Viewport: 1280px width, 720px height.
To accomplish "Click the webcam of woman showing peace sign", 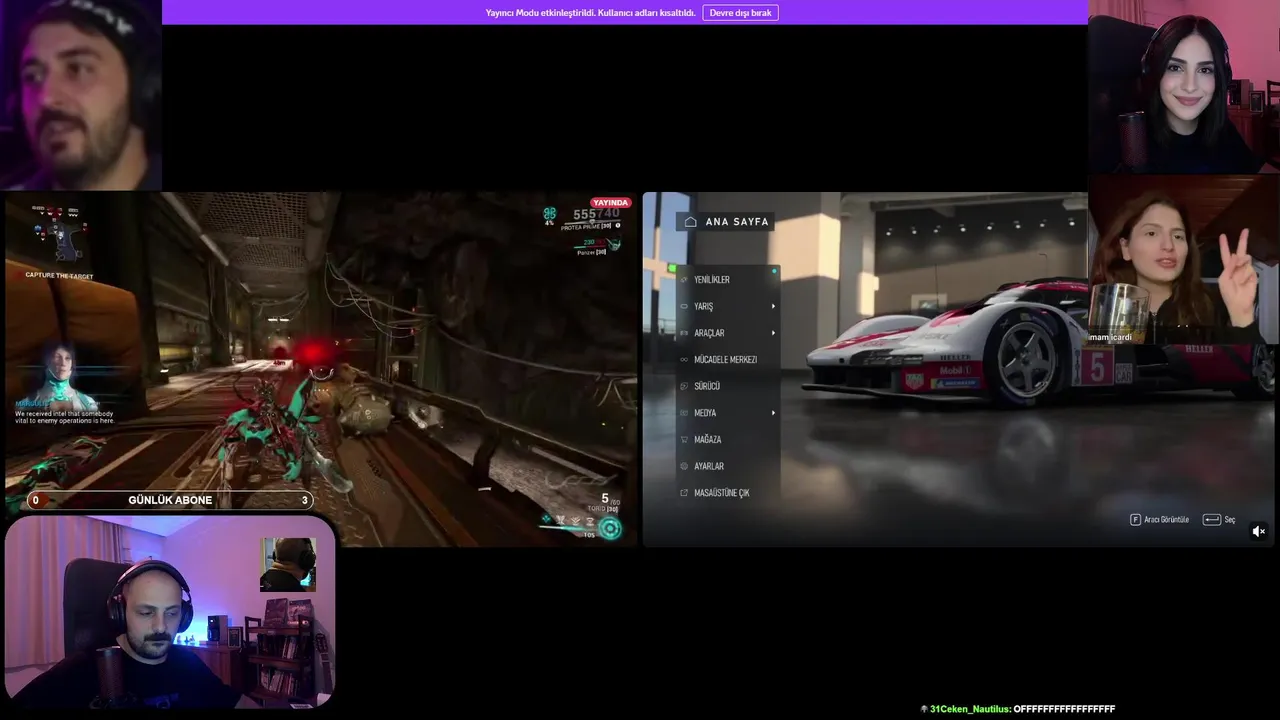I will pos(1184,260).
